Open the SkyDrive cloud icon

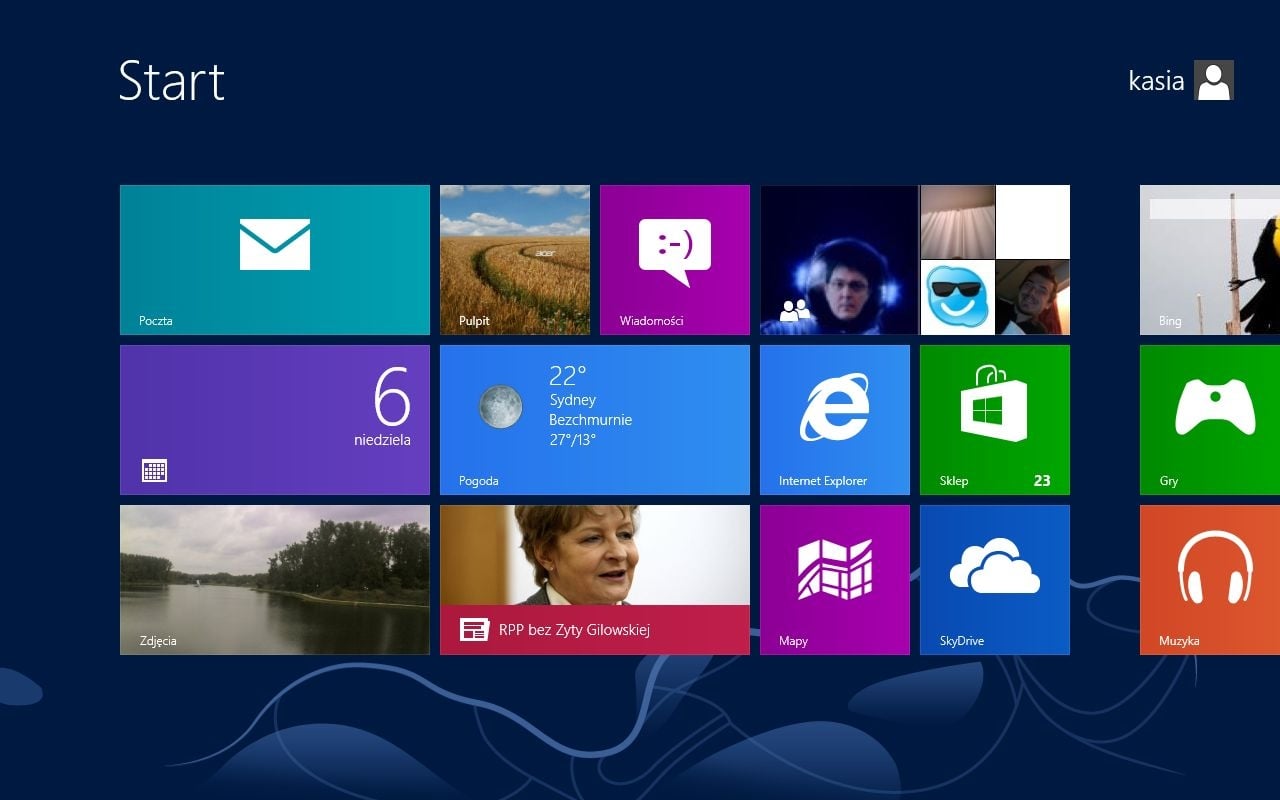[995, 565]
